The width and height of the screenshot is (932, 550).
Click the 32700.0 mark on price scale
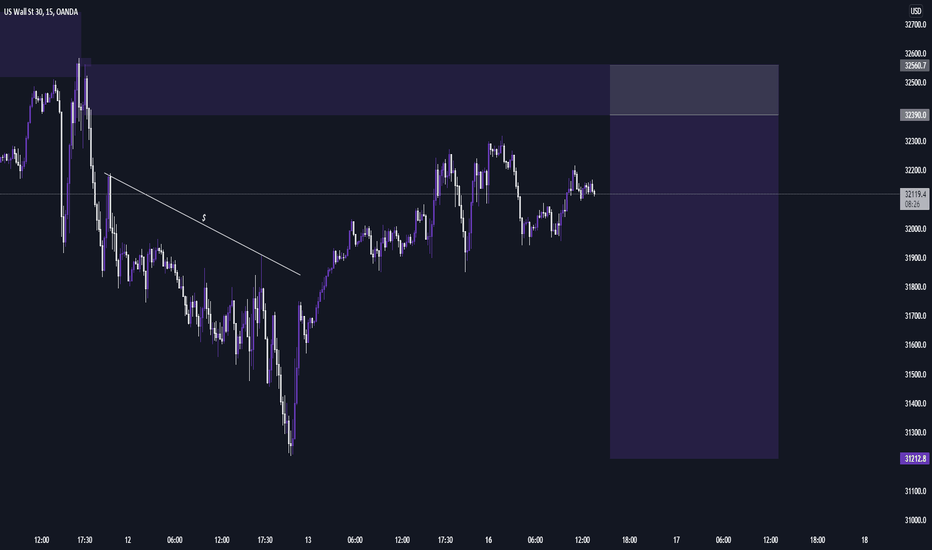click(915, 24)
